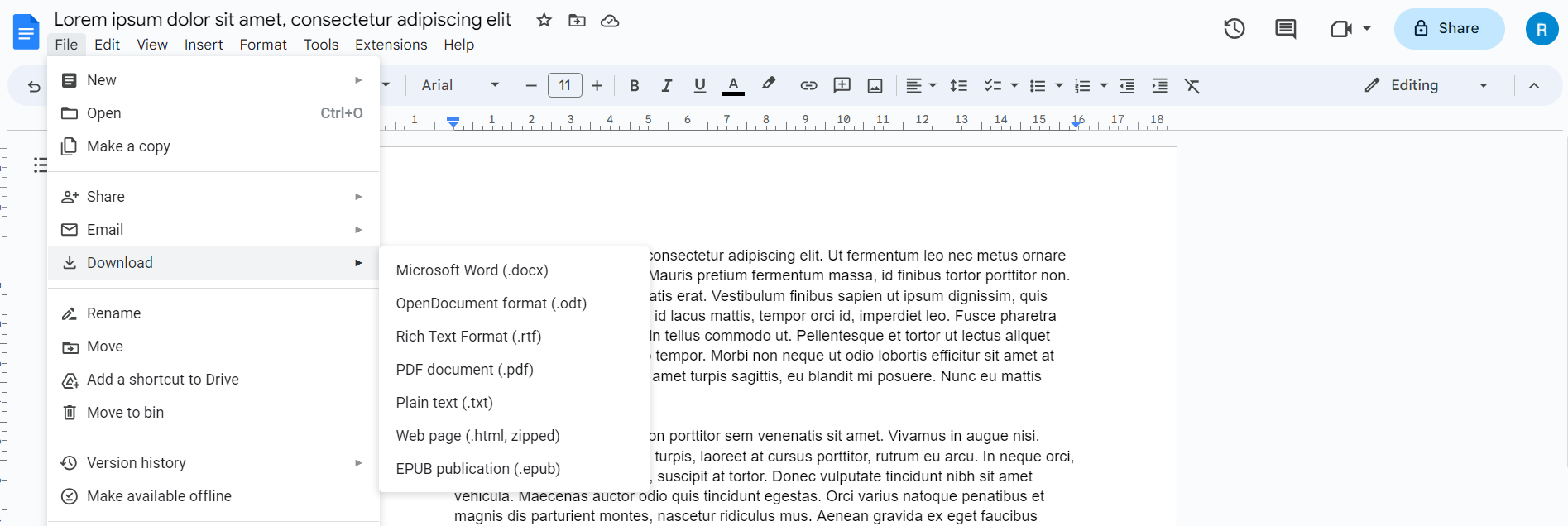Clear formatting
The image size is (1568, 526).
(1192, 86)
